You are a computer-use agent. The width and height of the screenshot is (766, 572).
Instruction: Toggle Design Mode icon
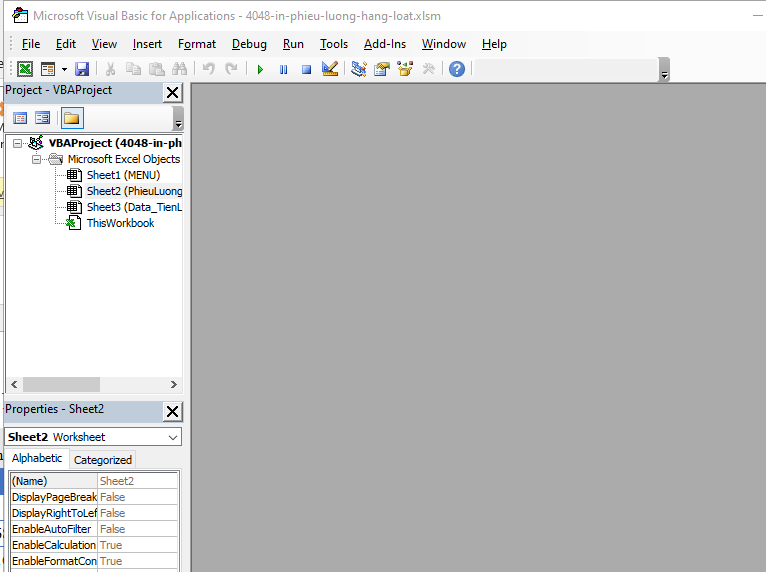(x=330, y=69)
